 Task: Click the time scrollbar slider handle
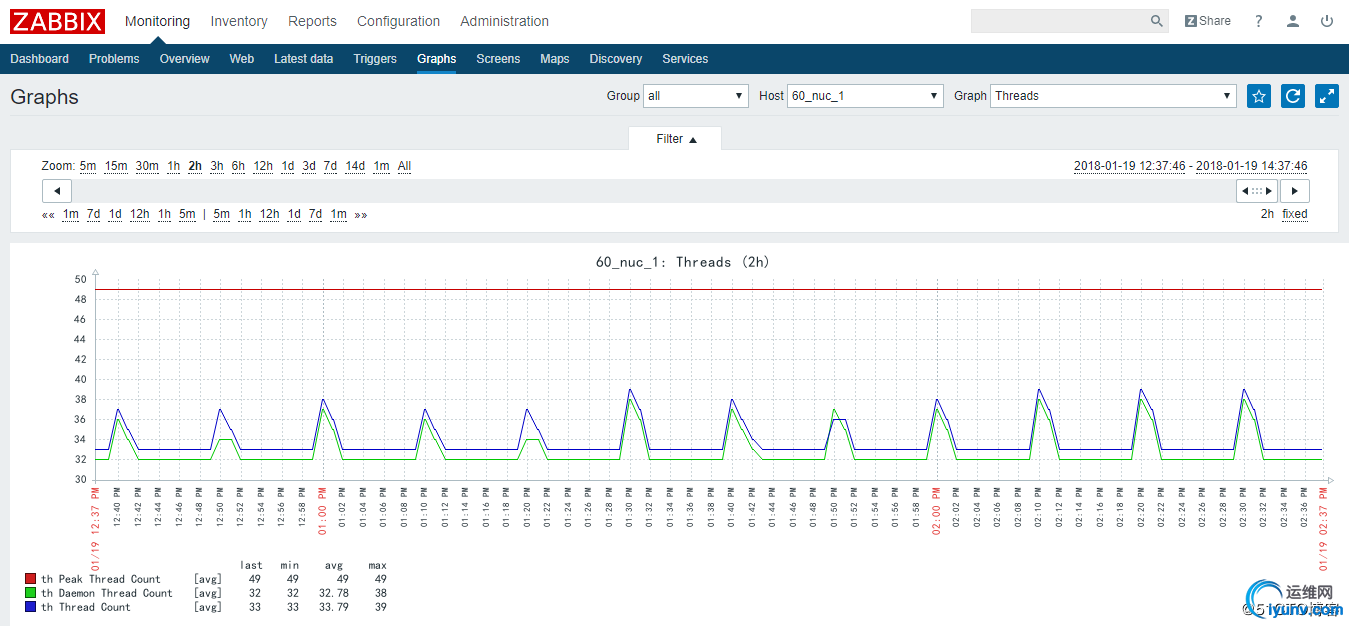click(1257, 191)
